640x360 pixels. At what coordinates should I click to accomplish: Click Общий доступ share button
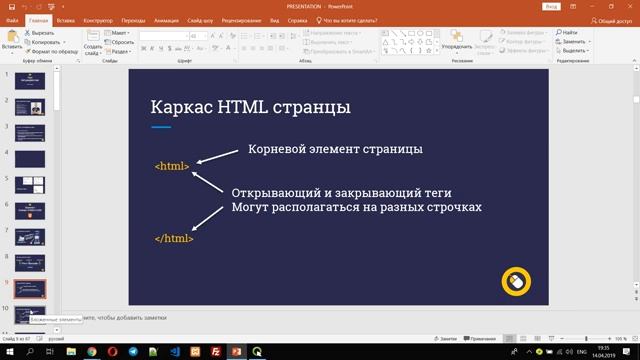tap(611, 20)
